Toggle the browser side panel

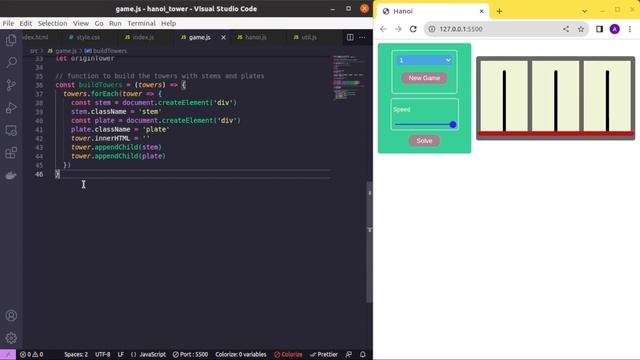pyautogui.click(x=599, y=29)
